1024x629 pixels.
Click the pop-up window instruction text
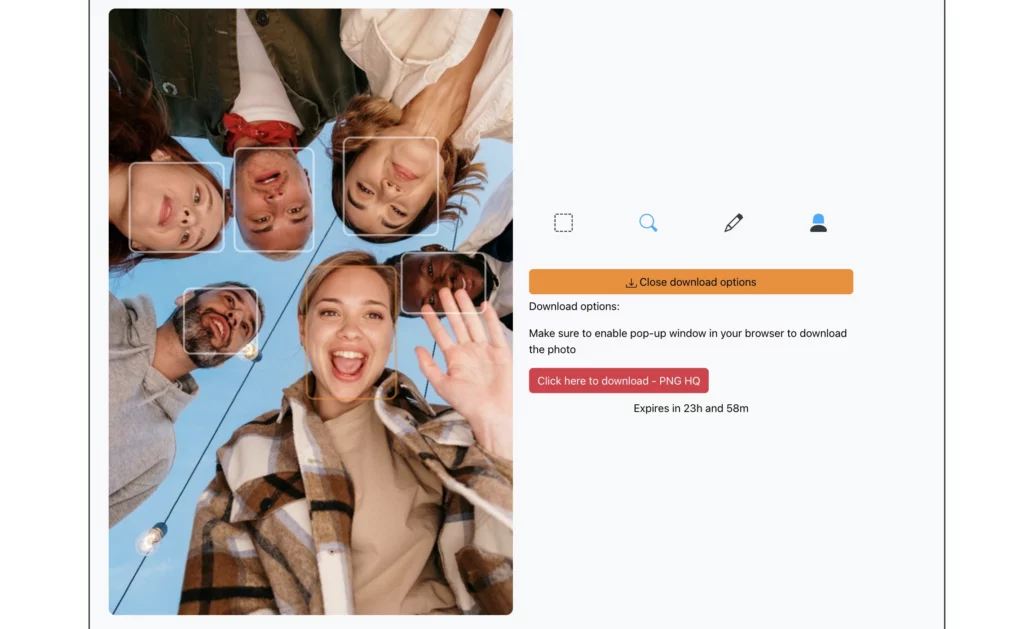[687, 341]
